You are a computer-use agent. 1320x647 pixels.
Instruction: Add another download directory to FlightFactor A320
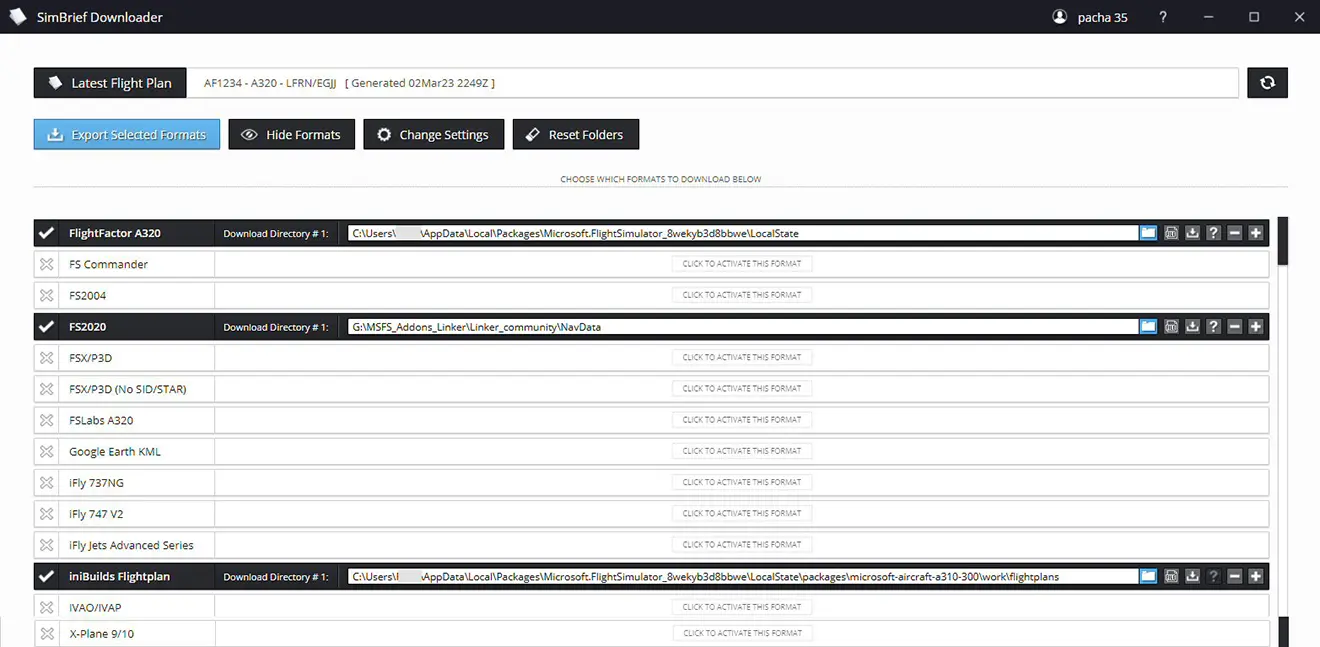tap(1256, 233)
